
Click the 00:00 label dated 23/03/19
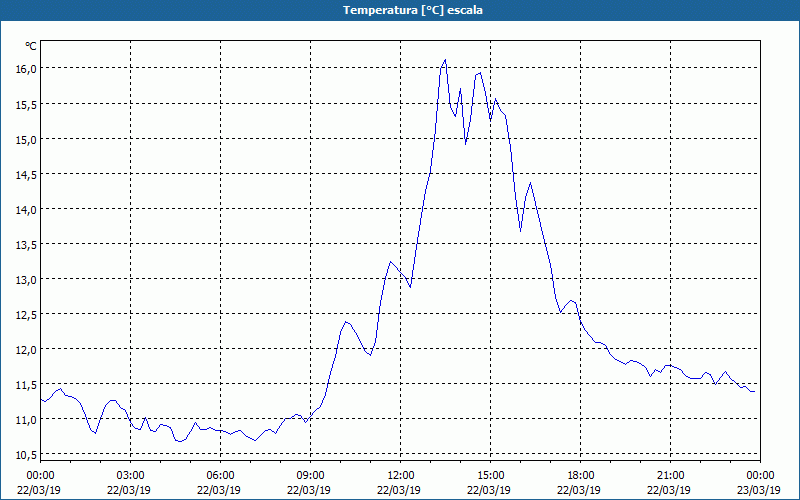(x=760, y=476)
